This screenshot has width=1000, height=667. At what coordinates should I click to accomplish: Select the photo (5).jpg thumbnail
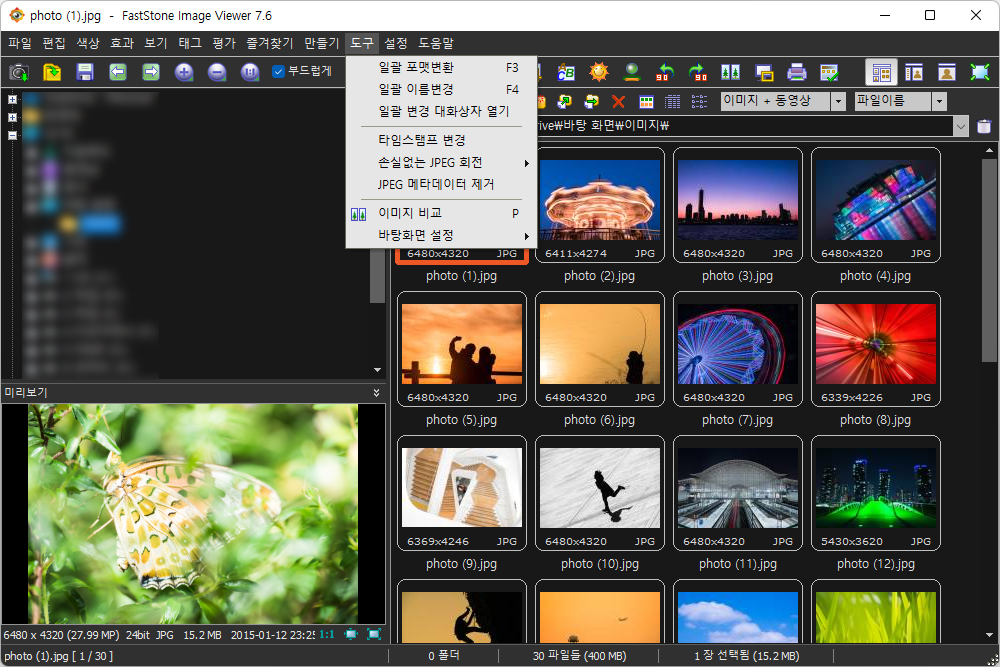pyautogui.click(x=462, y=349)
